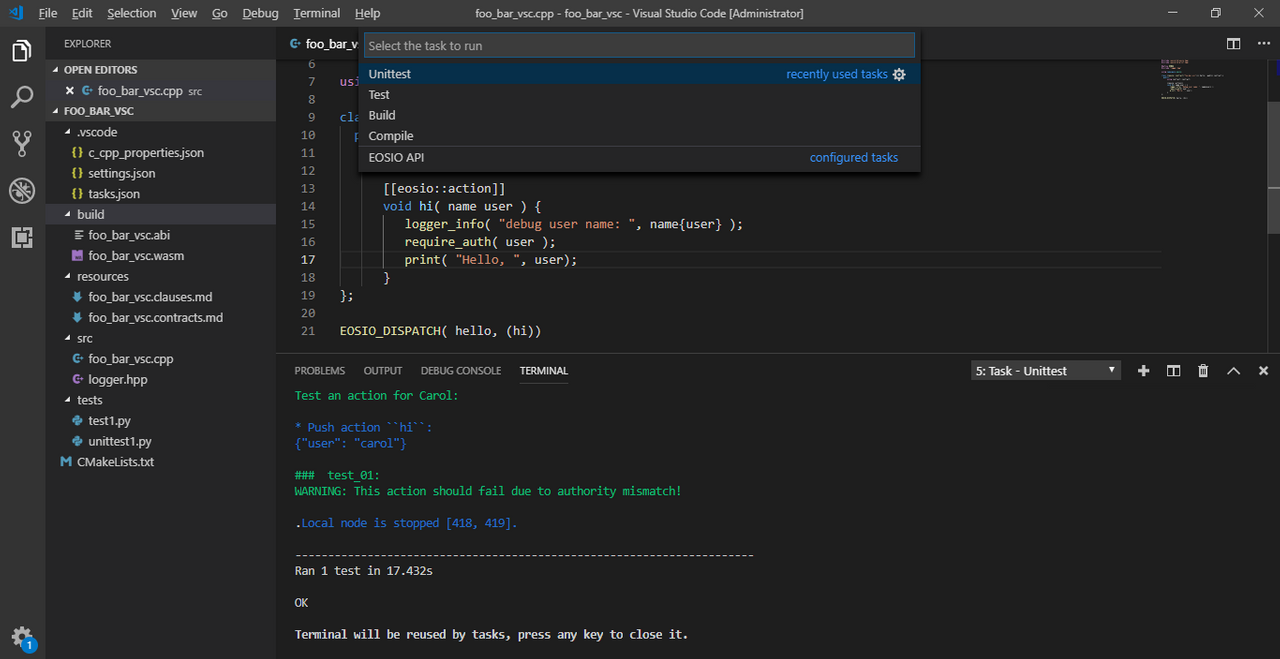The image size is (1280, 659).
Task: Close foo_bar_vsc.cpp in Open Editors
Action: (70, 91)
